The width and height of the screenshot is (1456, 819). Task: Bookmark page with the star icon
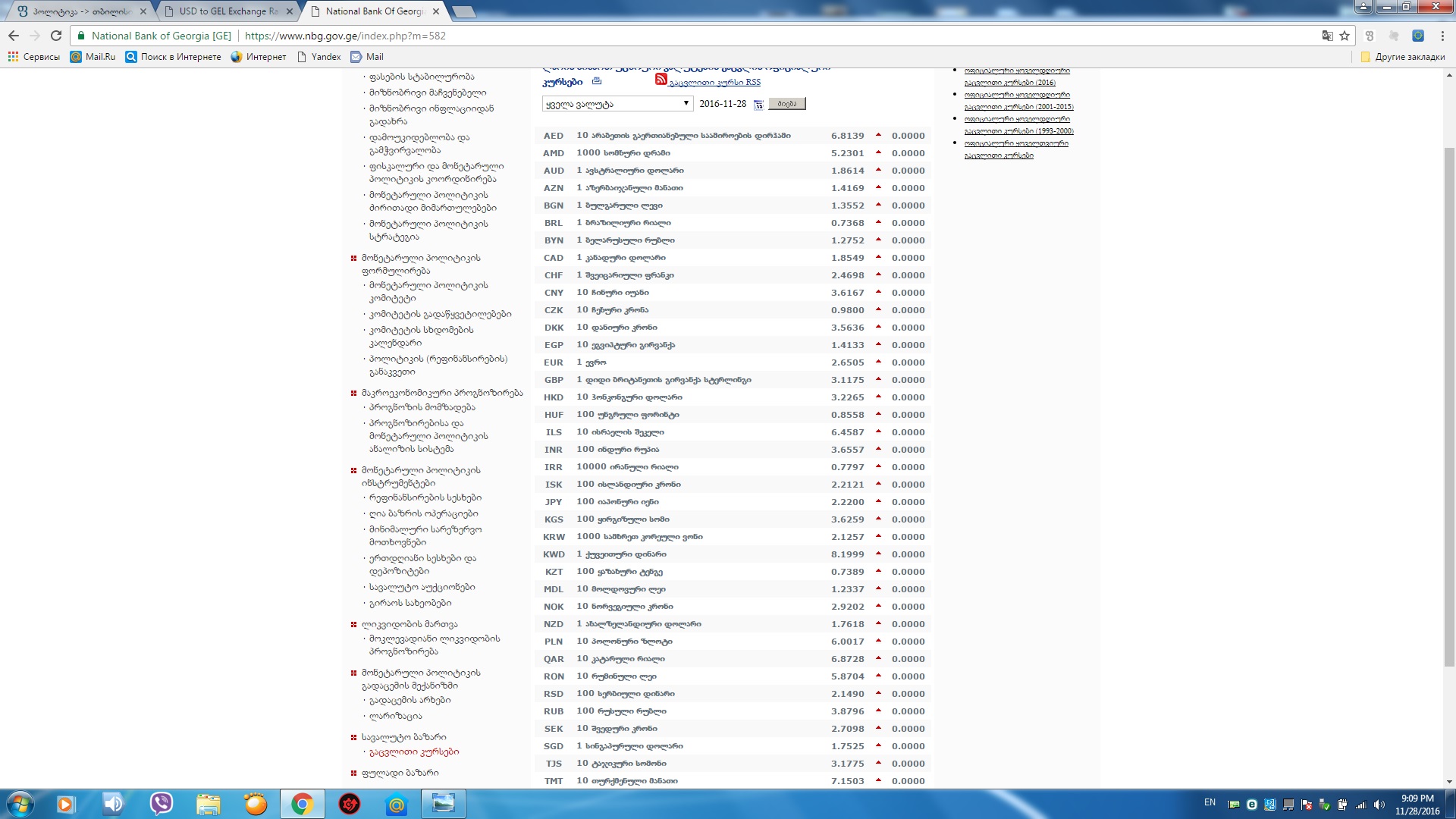point(1345,36)
